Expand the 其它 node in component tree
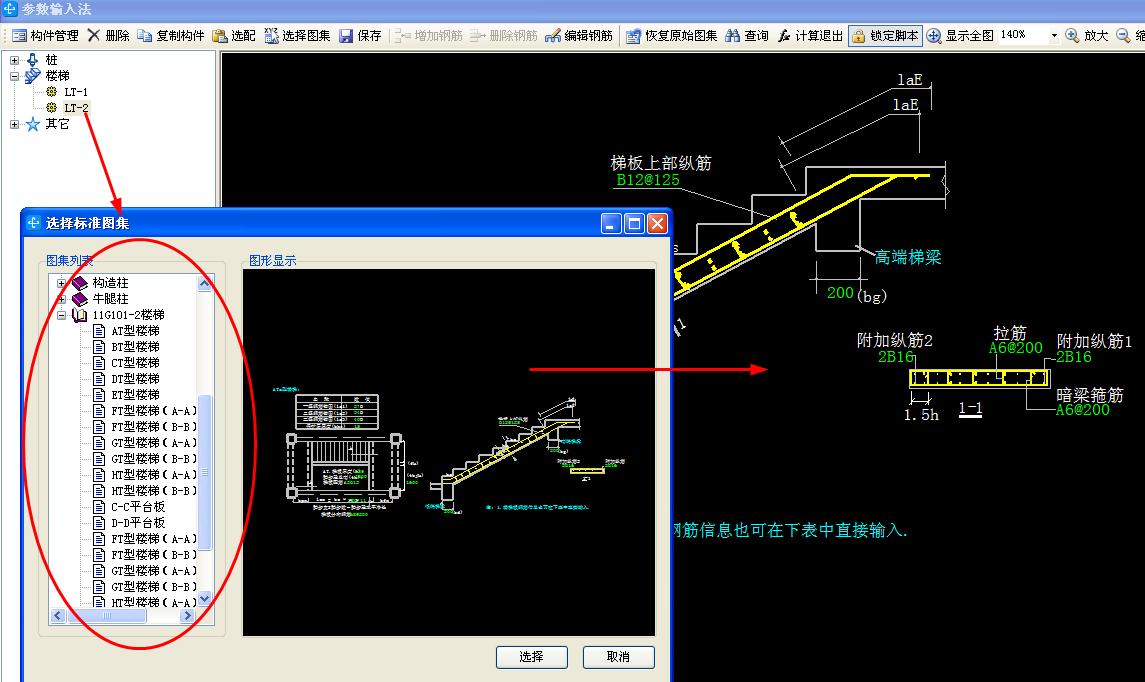1145x682 pixels. tap(14, 124)
